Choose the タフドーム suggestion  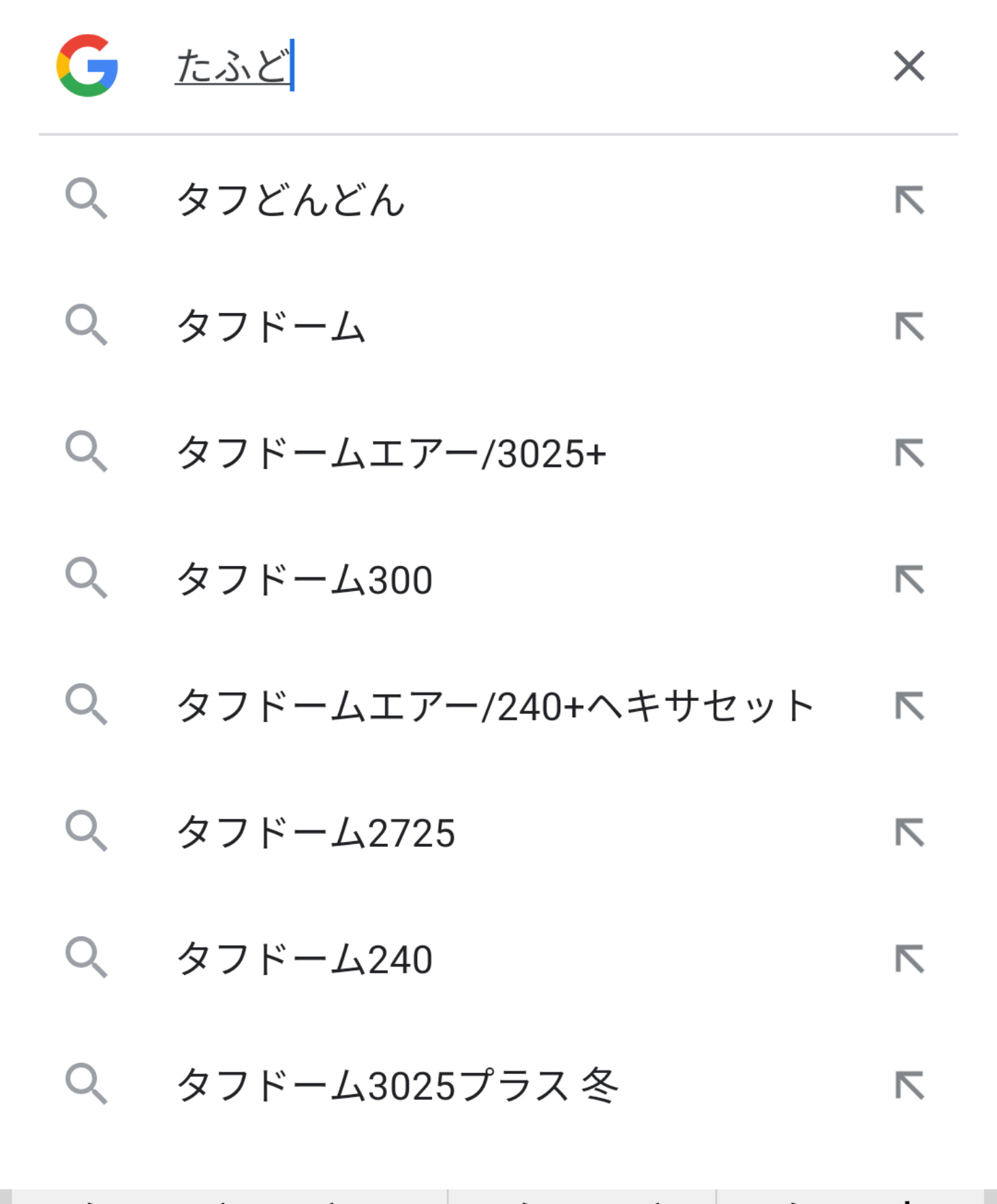pyautogui.click(x=271, y=326)
